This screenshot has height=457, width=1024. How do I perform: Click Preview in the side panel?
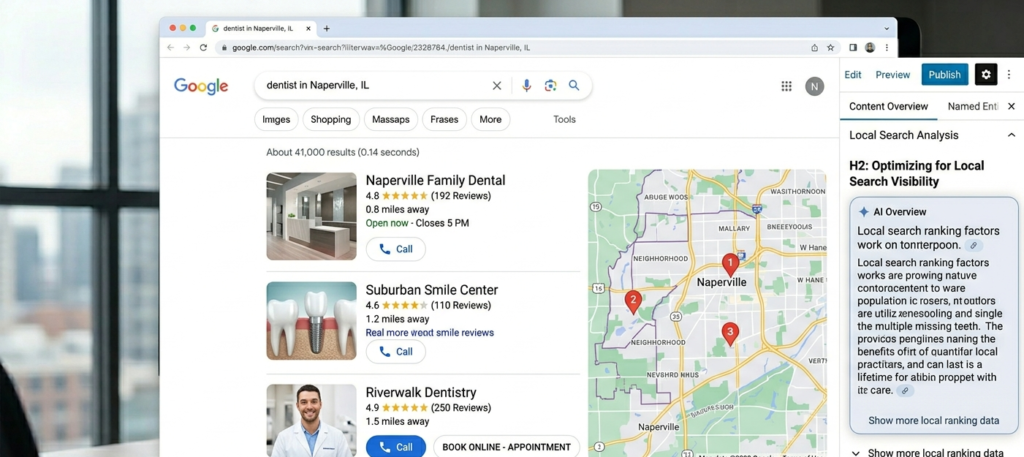coord(893,74)
